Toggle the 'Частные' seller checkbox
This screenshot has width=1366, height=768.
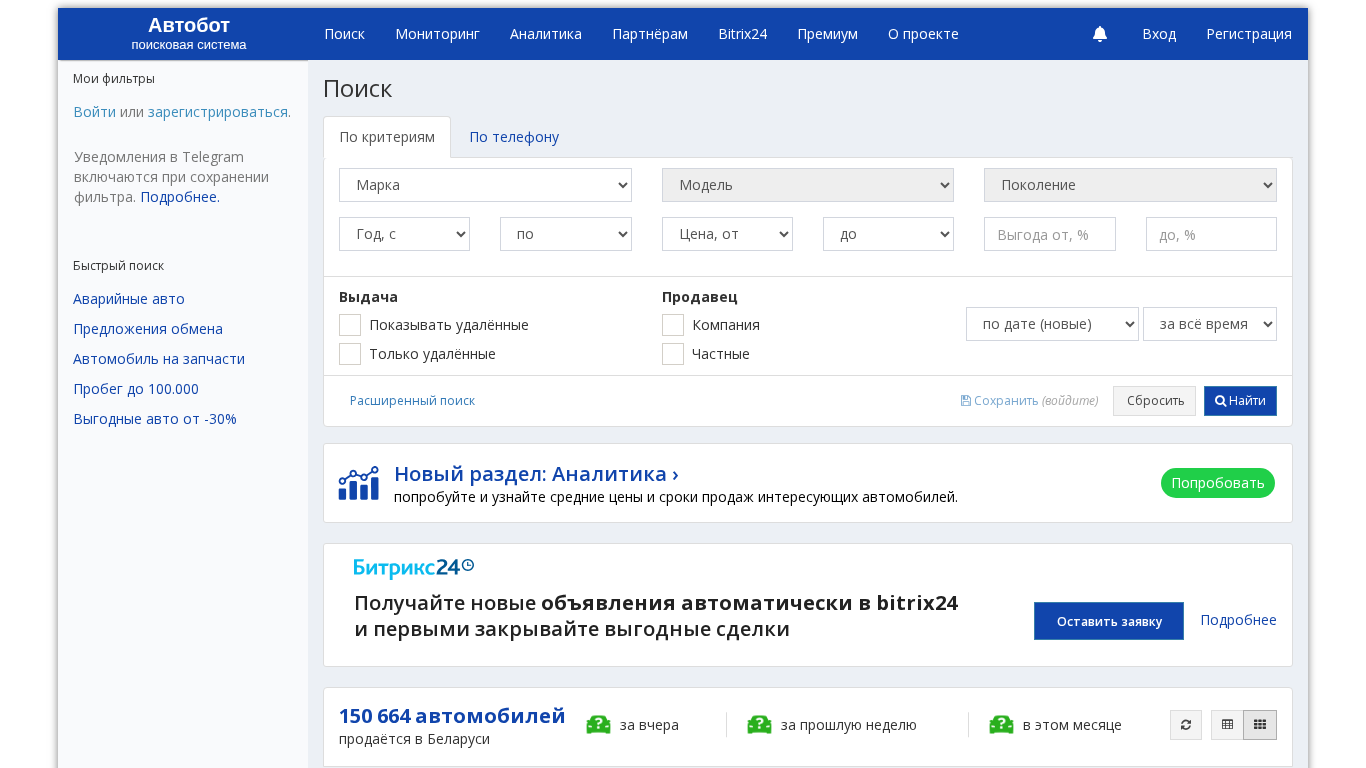point(673,354)
